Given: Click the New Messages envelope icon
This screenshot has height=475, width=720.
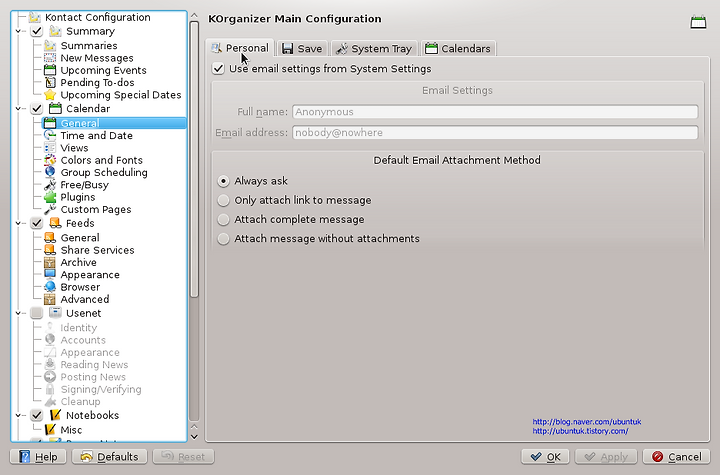Looking at the screenshot, I should tap(50, 58).
